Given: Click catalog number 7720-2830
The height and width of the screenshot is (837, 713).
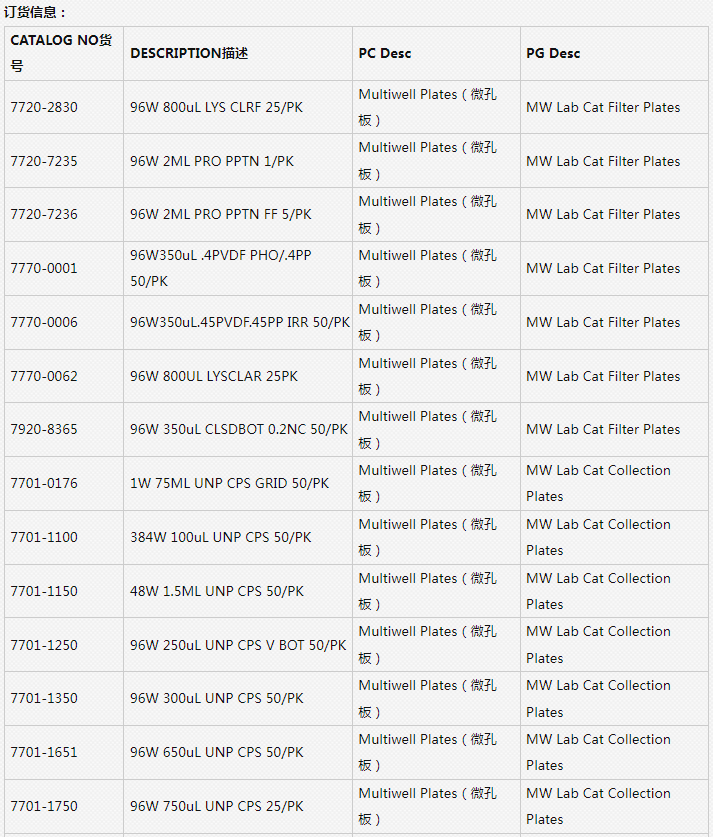Looking at the screenshot, I should tap(44, 107).
